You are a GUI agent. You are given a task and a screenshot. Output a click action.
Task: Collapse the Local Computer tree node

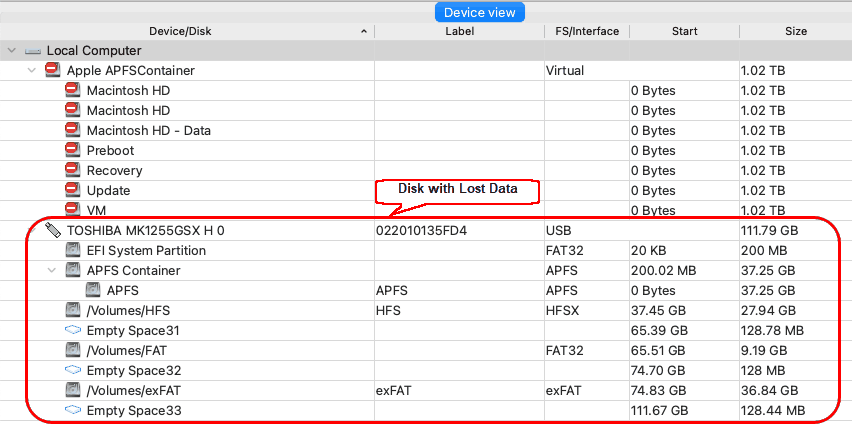click(11, 51)
